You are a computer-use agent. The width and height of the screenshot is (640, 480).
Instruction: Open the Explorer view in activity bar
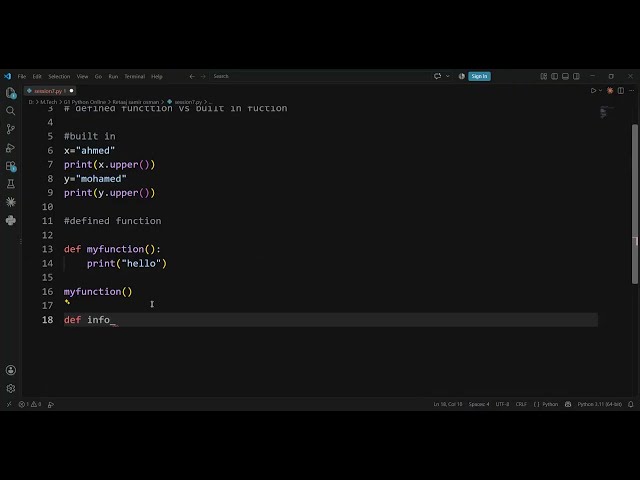[x=11, y=93]
